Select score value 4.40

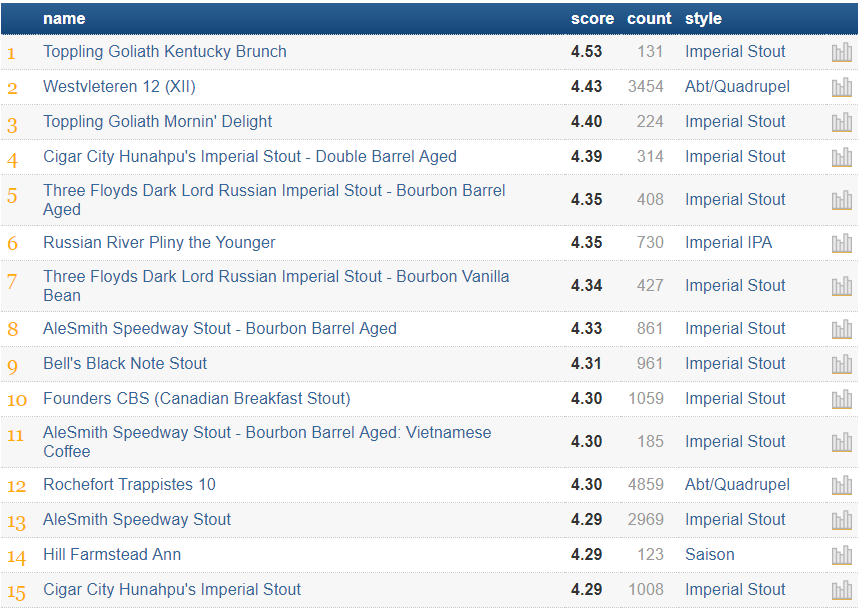pyautogui.click(x=587, y=122)
